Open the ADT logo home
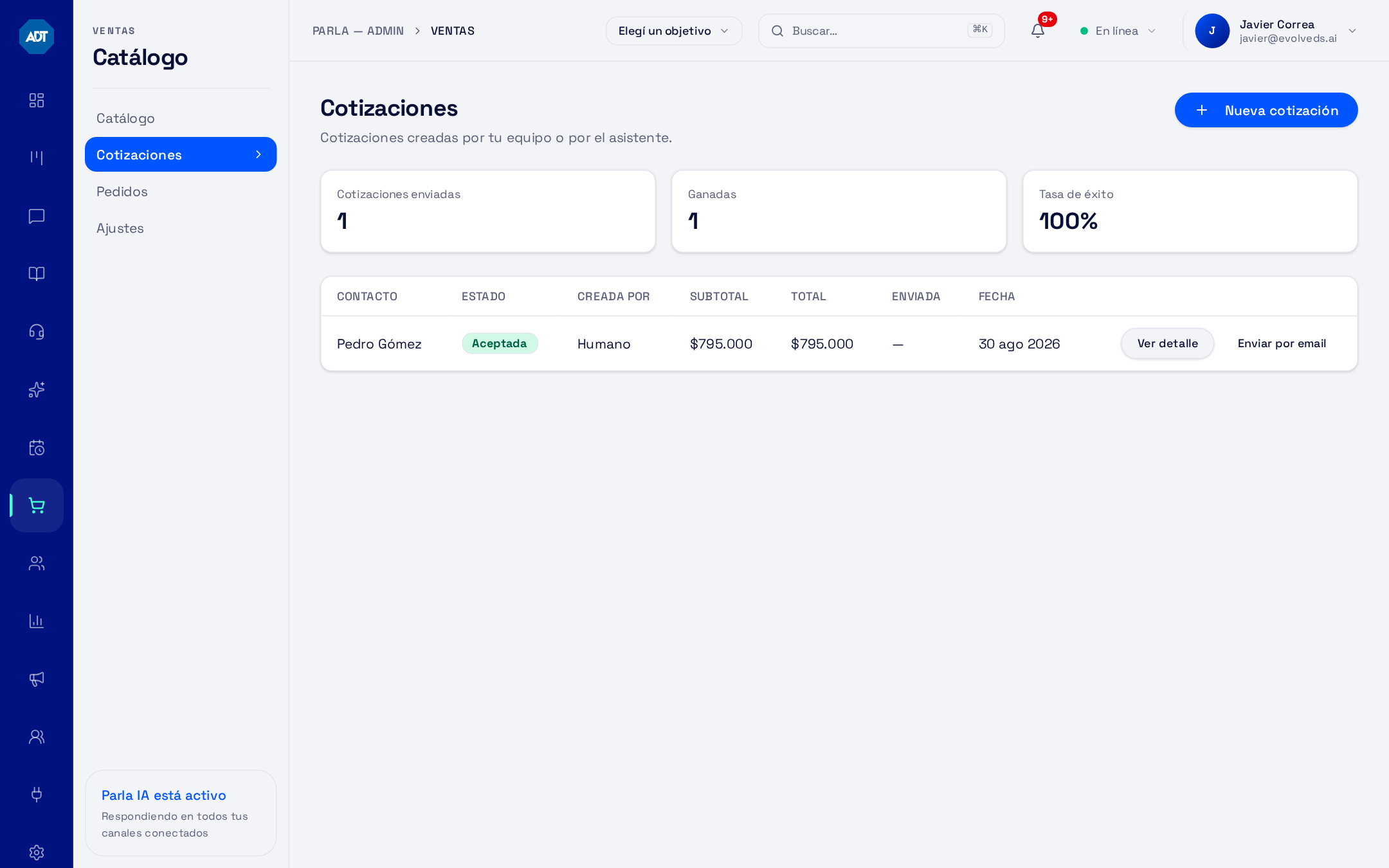This screenshot has height=868, width=1389. click(x=37, y=36)
